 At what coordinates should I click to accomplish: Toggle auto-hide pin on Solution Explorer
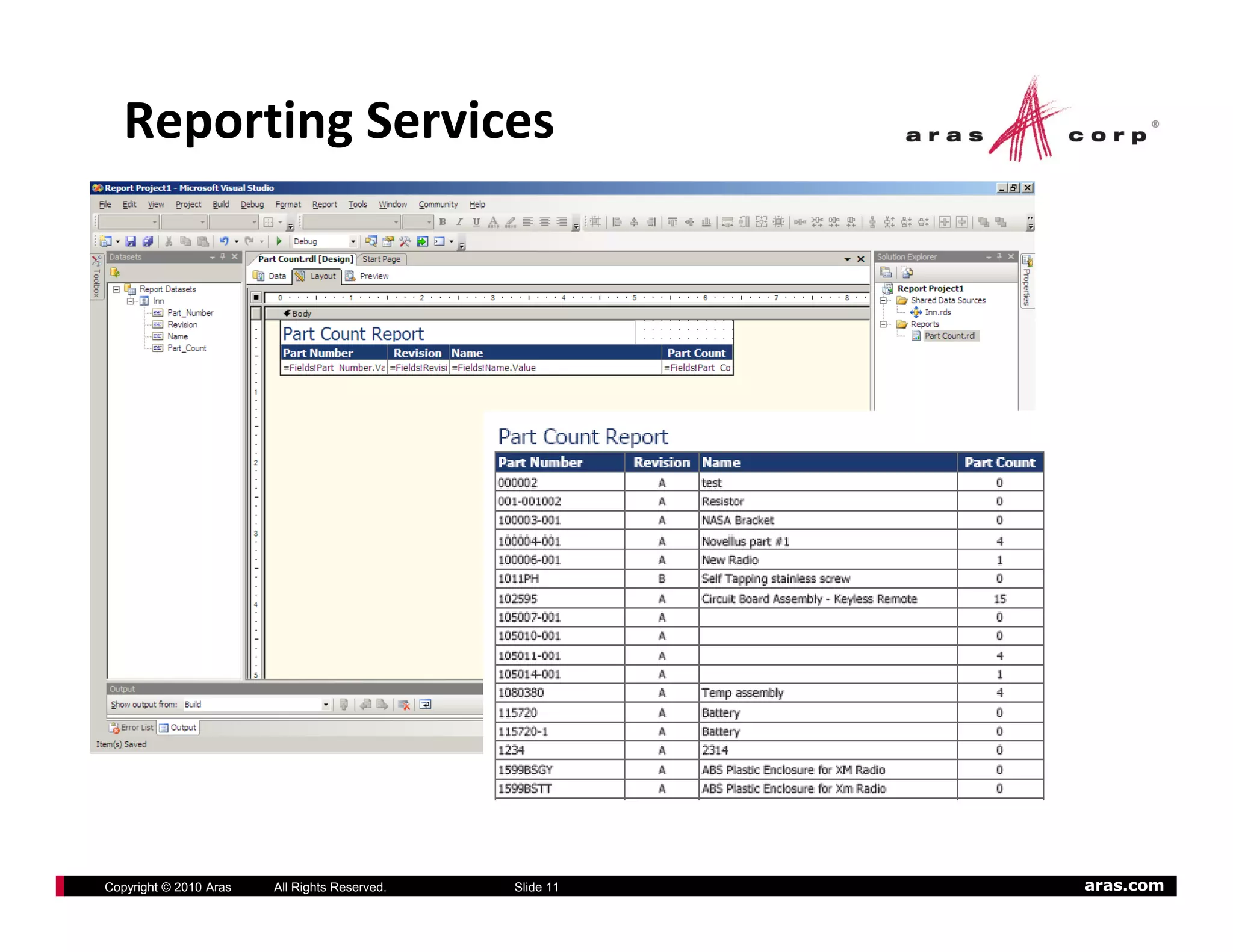click(x=999, y=256)
